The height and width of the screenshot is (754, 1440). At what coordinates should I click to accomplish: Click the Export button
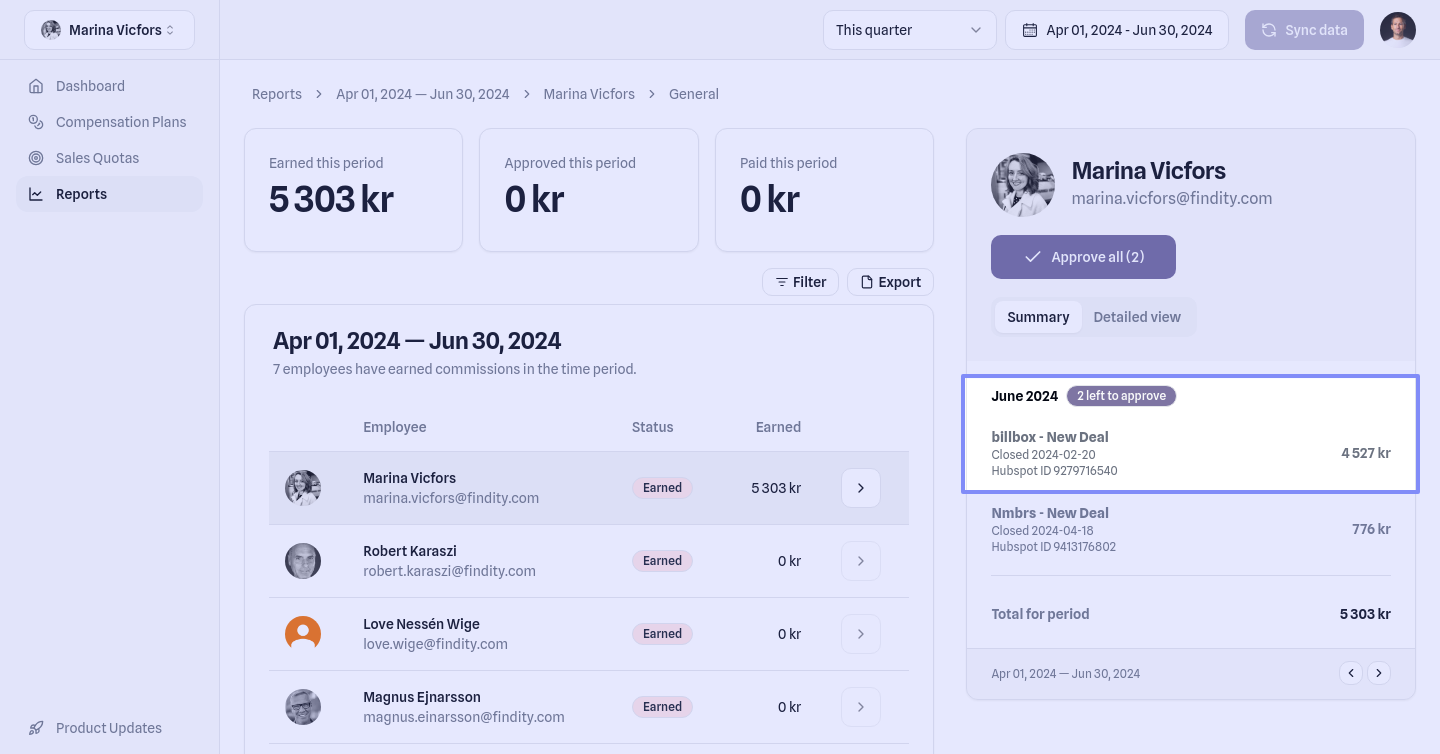[x=890, y=282]
